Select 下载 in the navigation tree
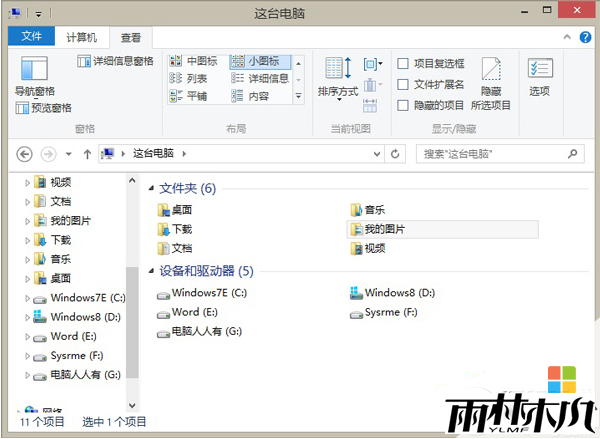 pyautogui.click(x=53, y=240)
